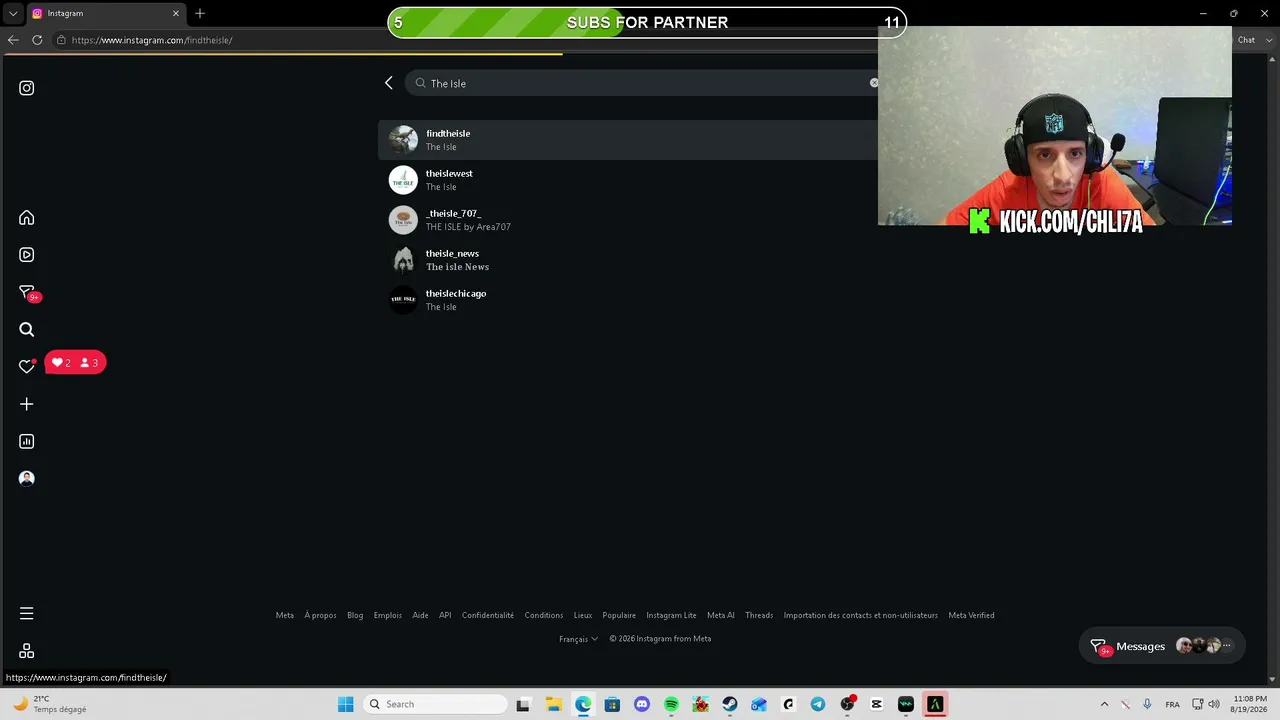Open the Reels icon in the sidebar

tap(27, 255)
